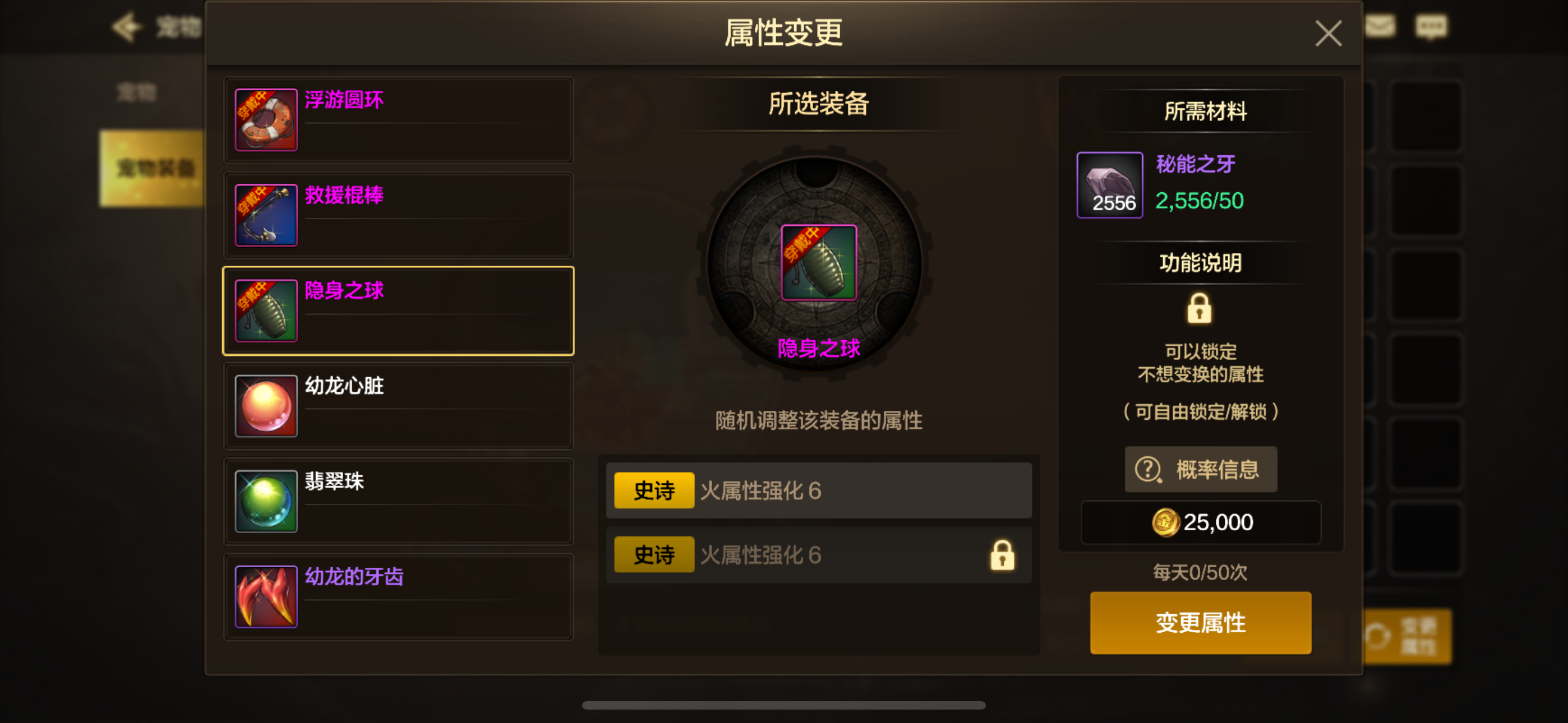
Task: Select the 救援棍棒 equipment icon
Action: click(266, 215)
